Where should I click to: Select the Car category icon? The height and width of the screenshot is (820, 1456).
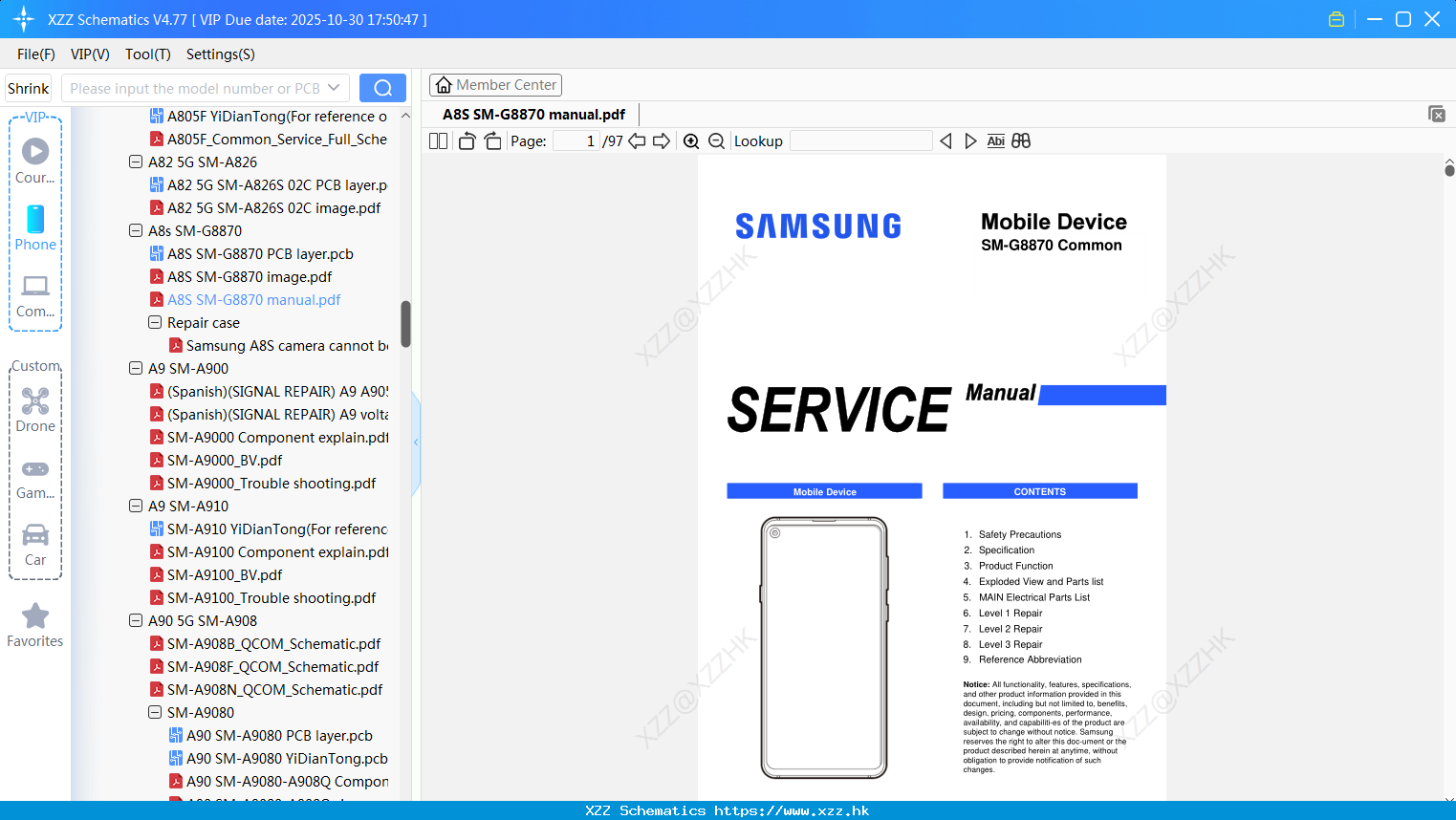pyautogui.click(x=35, y=545)
